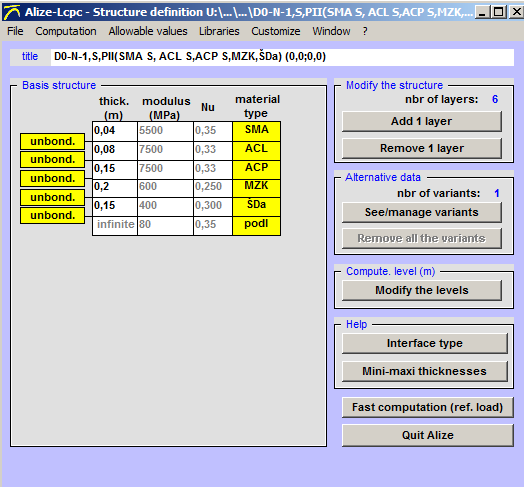The width and height of the screenshot is (524, 487).
Task: Click the structure title input field
Action: pyautogui.click(x=282, y=57)
